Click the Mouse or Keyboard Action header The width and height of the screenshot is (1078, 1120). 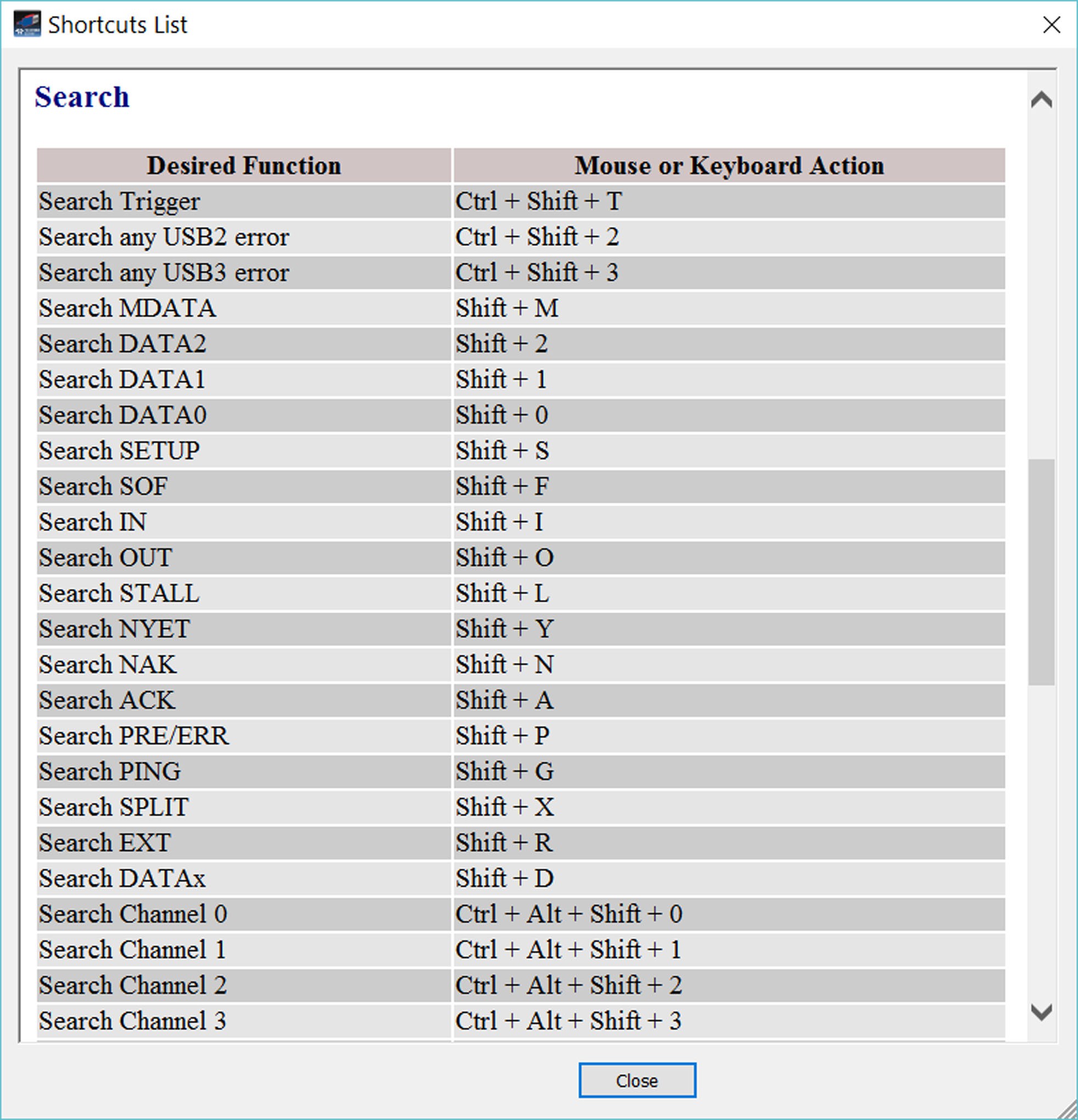(729, 166)
